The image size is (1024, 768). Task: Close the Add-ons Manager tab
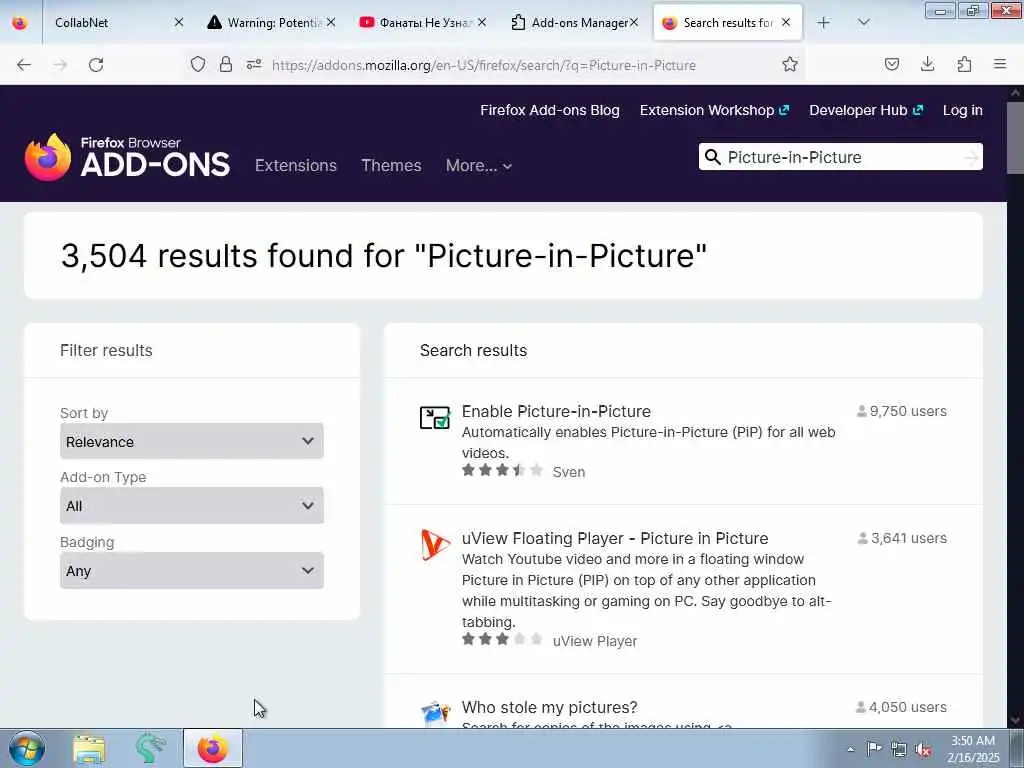(x=633, y=23)
